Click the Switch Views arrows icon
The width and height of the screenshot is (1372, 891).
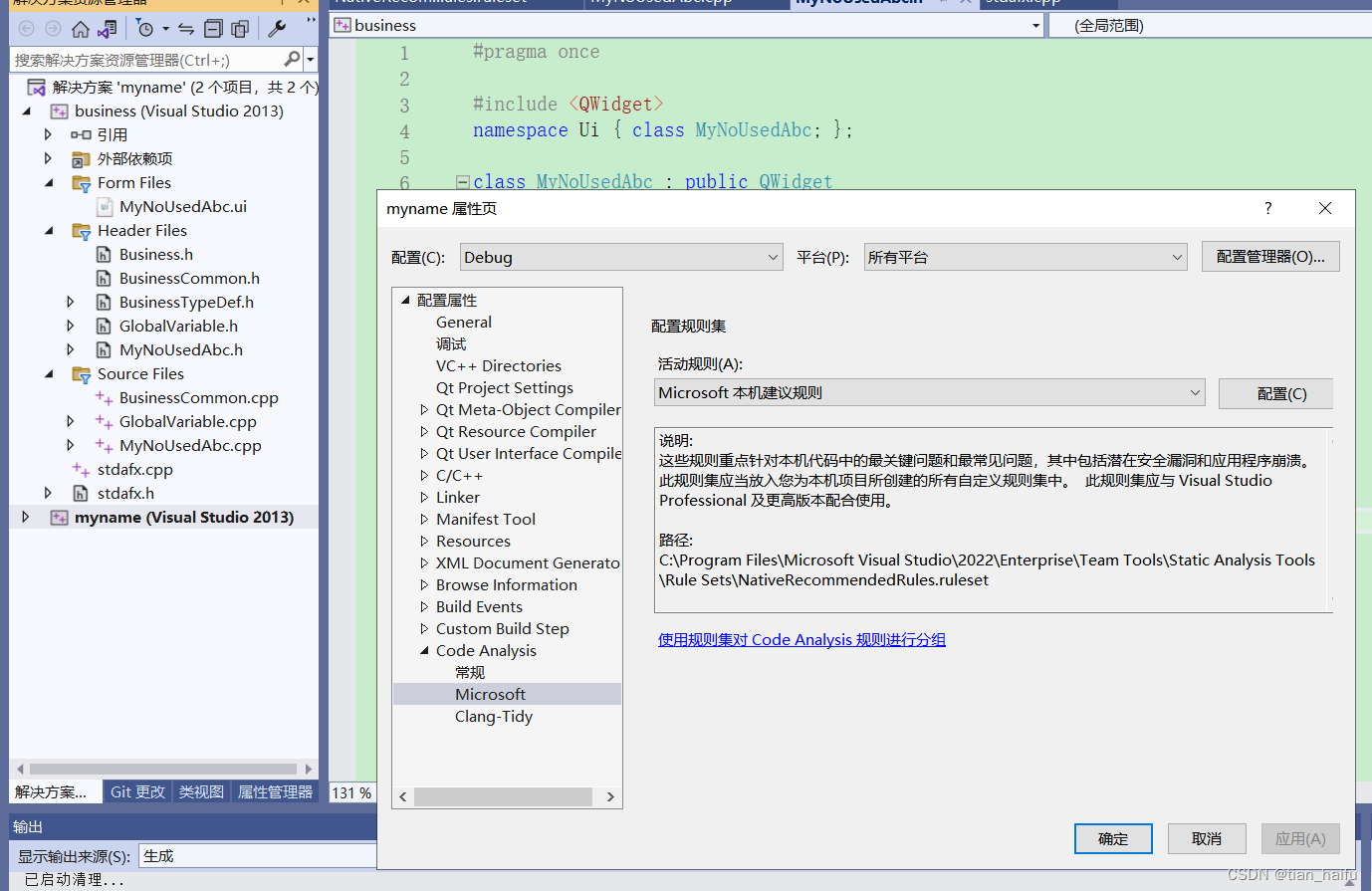(x=186, y=28)
